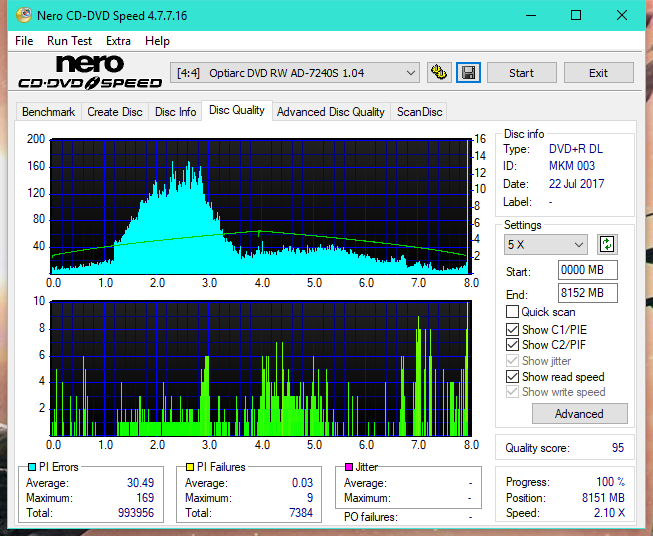Click the Progress value 100 %

click(x=610, y=482)
